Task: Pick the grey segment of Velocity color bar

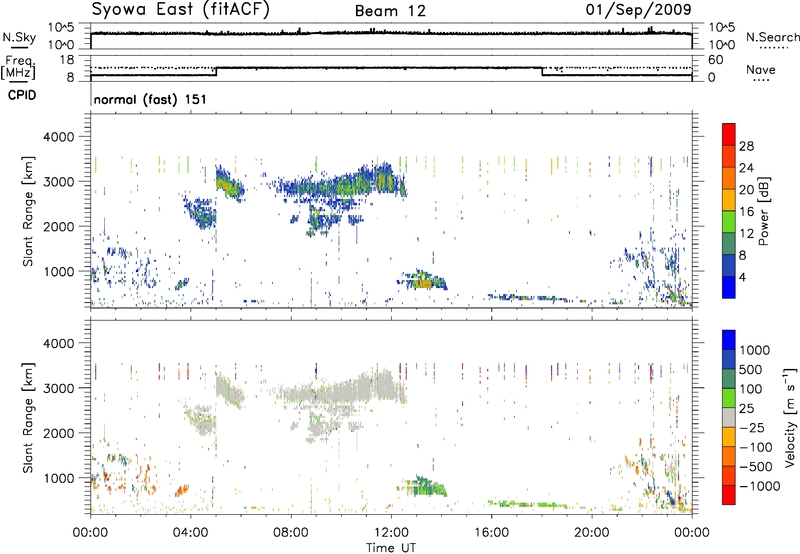Action: [x=729, y=418]
